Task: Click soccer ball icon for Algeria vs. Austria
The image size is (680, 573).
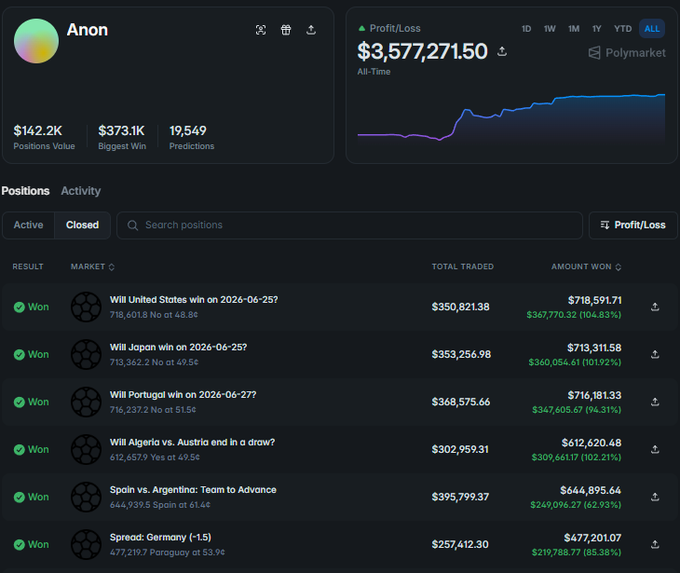Action: [x=86, y=449]
